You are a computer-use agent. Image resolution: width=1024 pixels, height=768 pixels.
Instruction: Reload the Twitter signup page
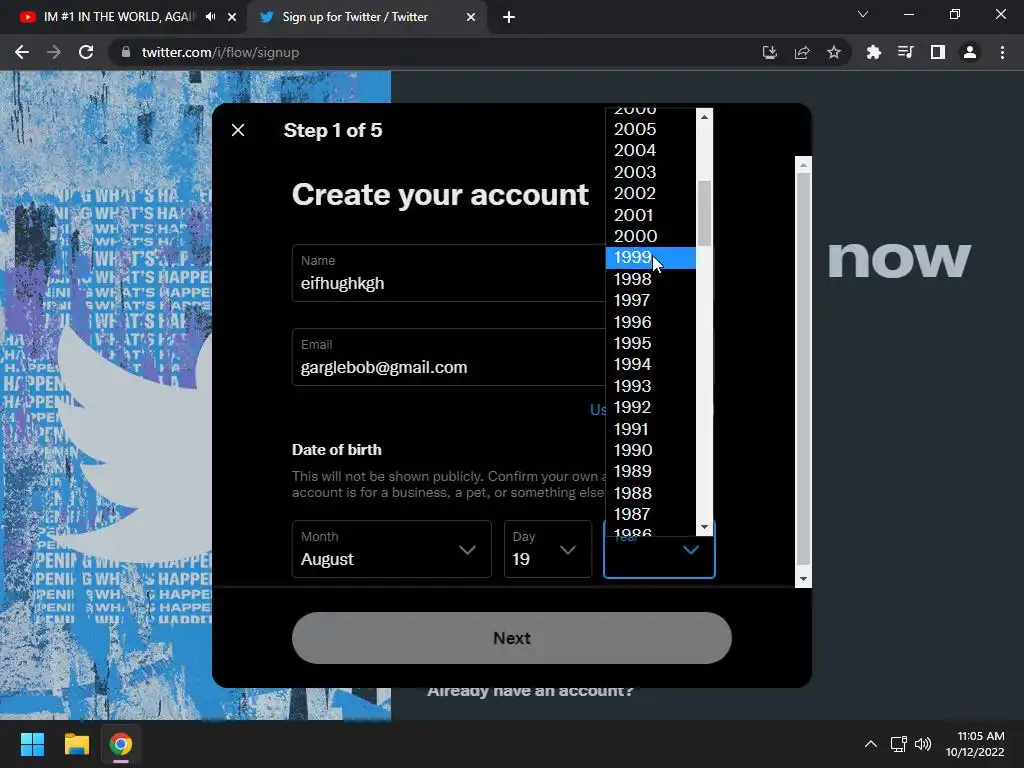pos(86,52)
